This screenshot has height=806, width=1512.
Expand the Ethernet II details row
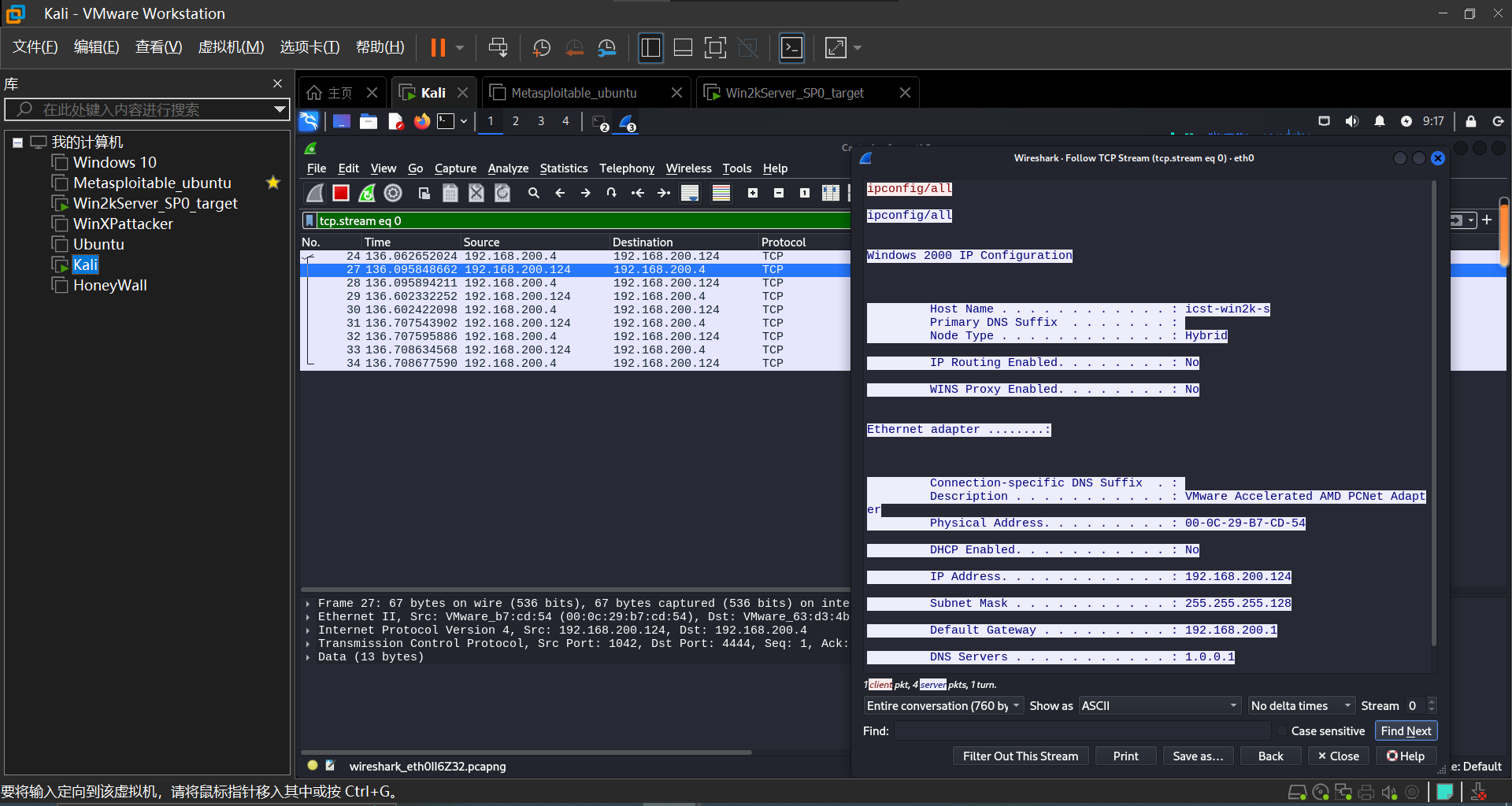tap(308, 617)
